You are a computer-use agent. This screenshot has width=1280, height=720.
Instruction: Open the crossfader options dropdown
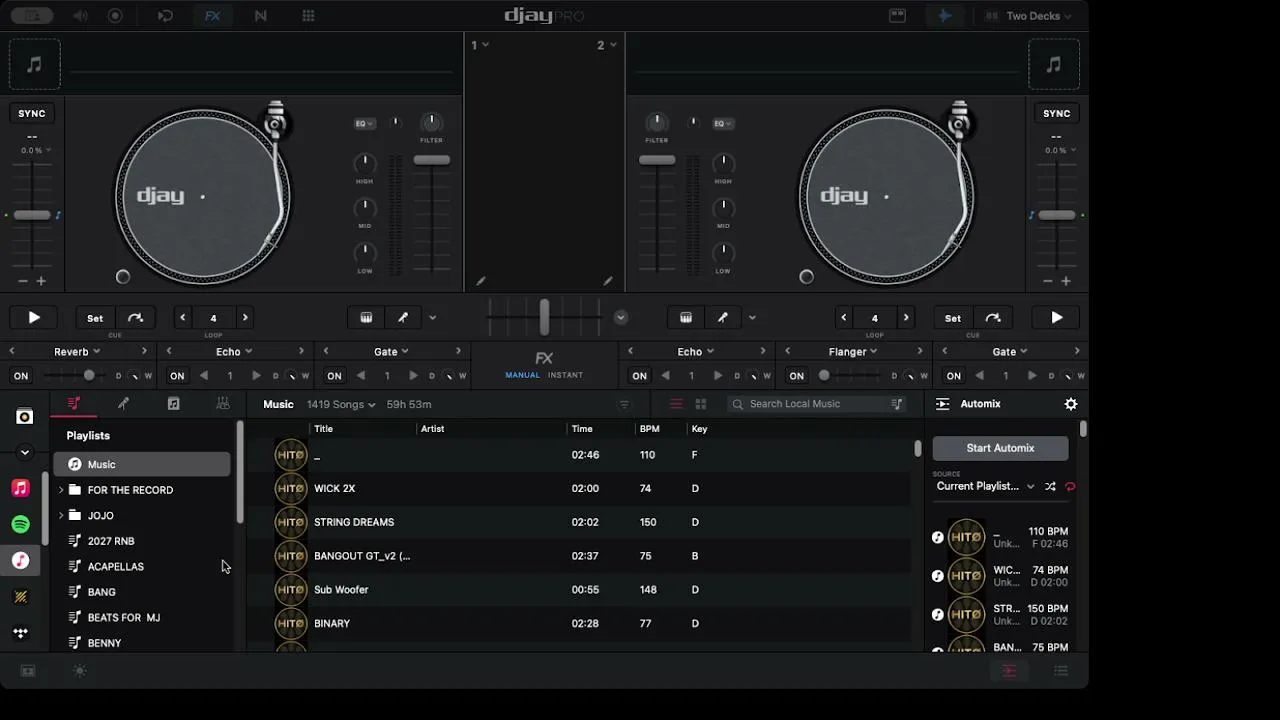(x=621, y=318)
